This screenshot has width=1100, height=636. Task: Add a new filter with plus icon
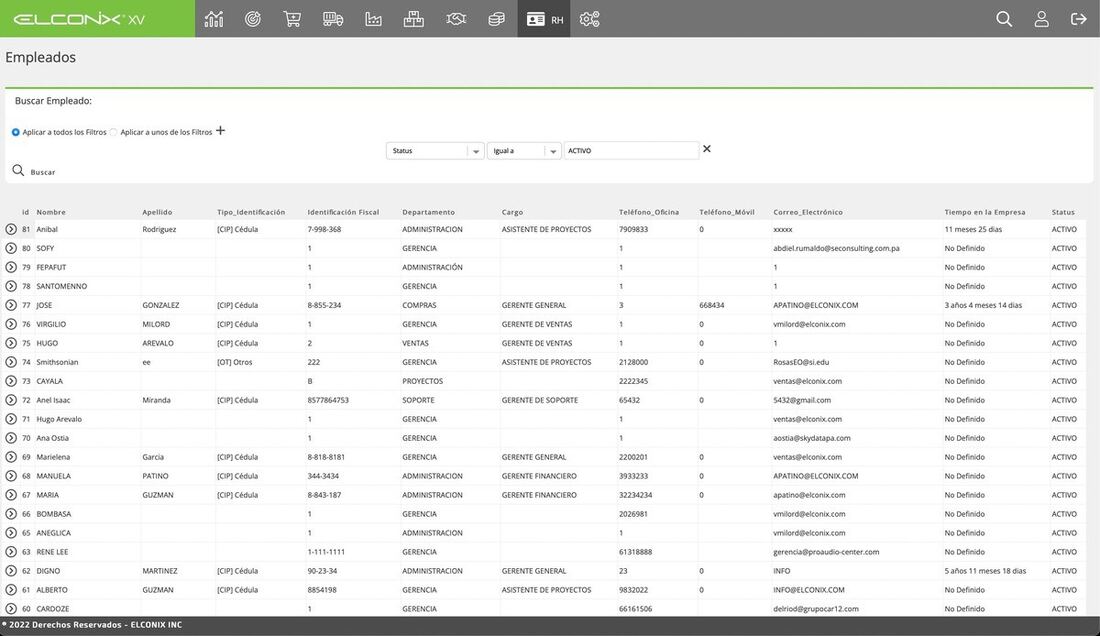point(220,130)
